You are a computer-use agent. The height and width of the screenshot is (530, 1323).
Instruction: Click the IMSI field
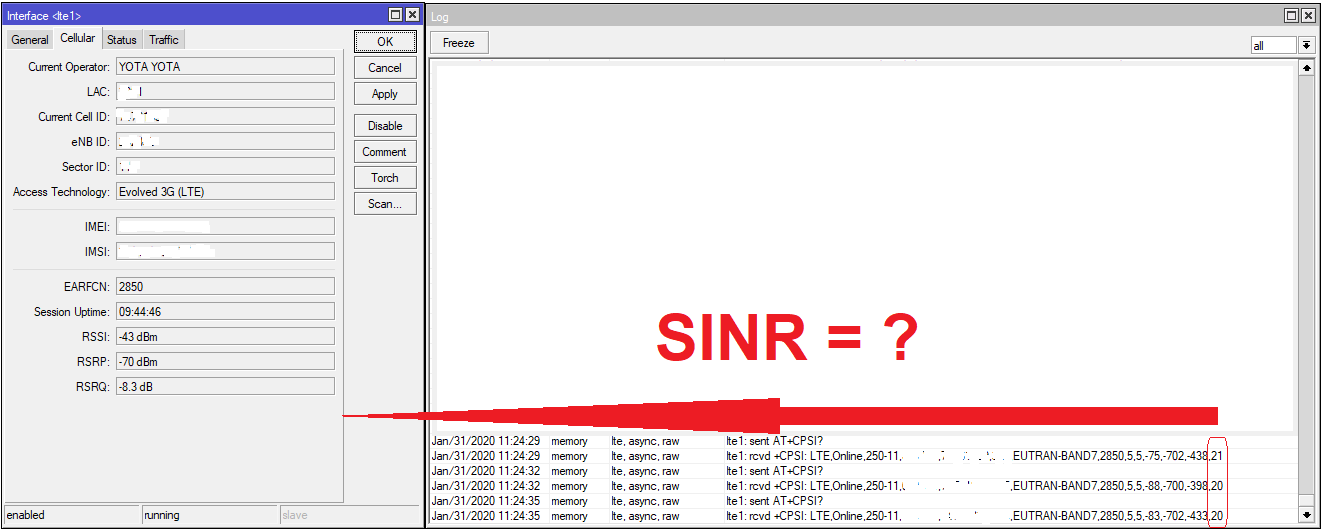click(x=225, y=251)
